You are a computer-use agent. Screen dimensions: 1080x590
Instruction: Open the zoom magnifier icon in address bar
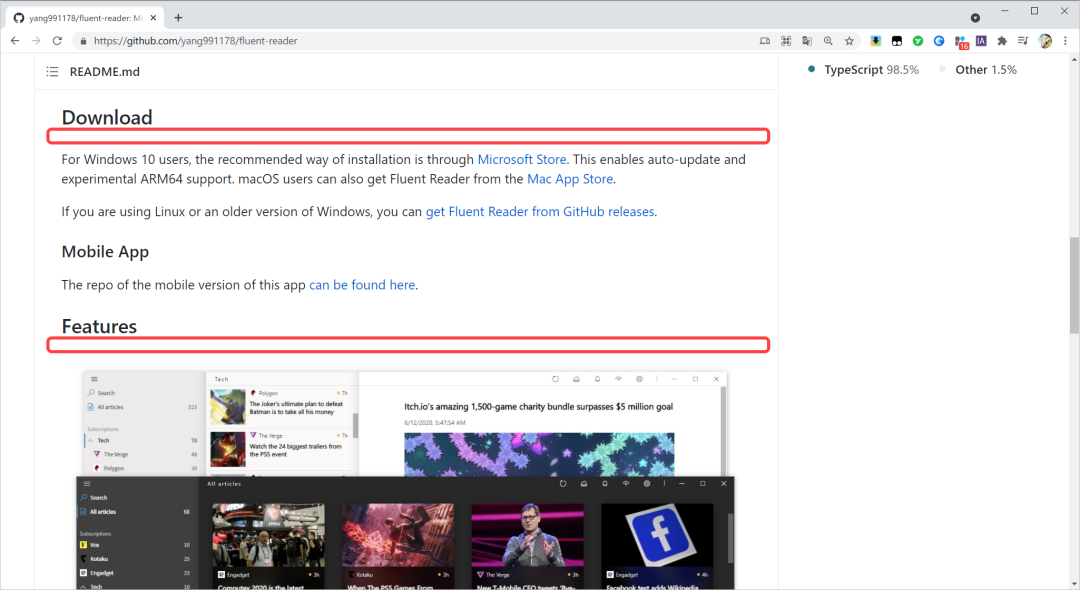(x=828, y=41)
